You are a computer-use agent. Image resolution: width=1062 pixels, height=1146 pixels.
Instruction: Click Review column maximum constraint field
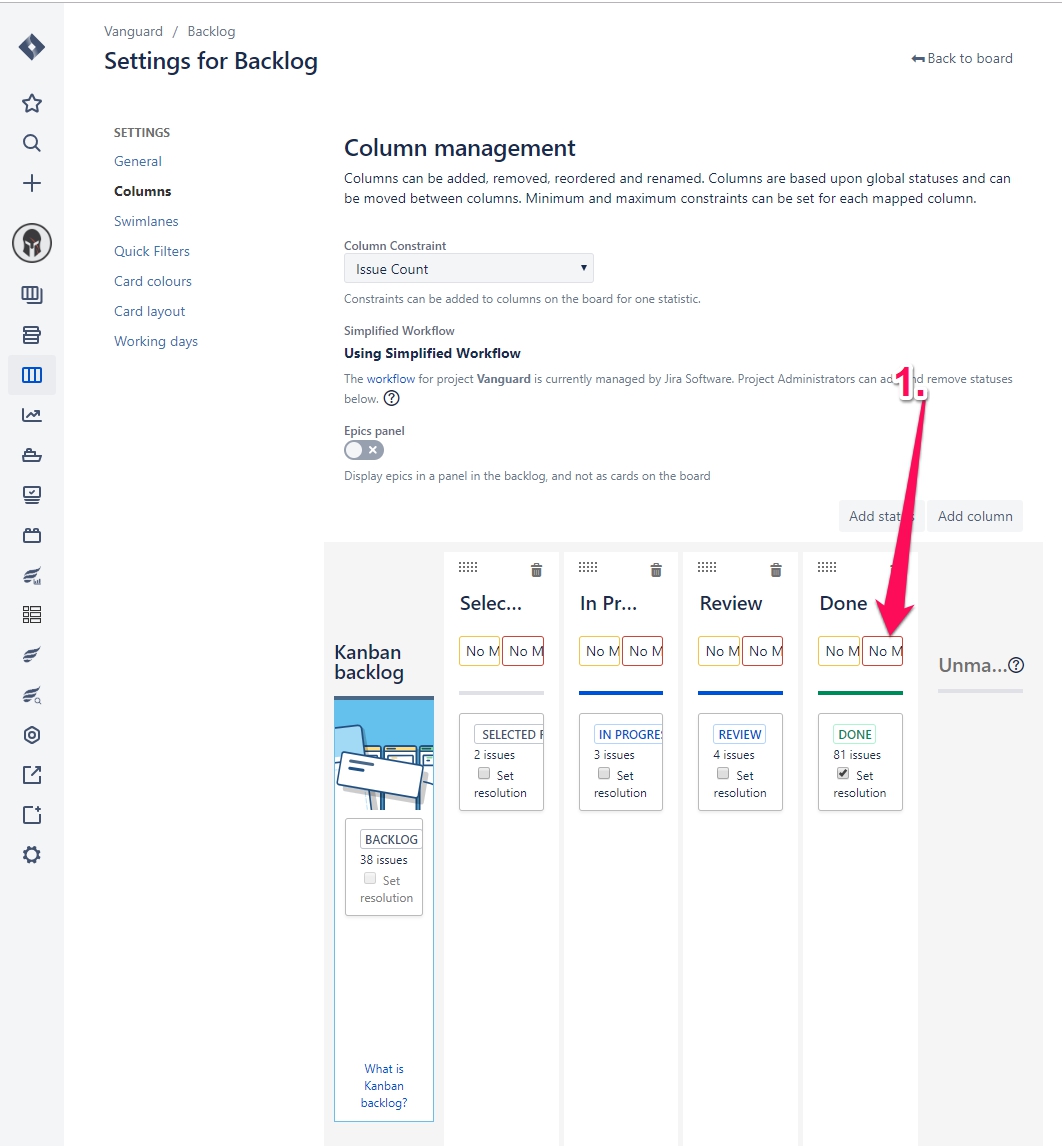pos(762,651)
